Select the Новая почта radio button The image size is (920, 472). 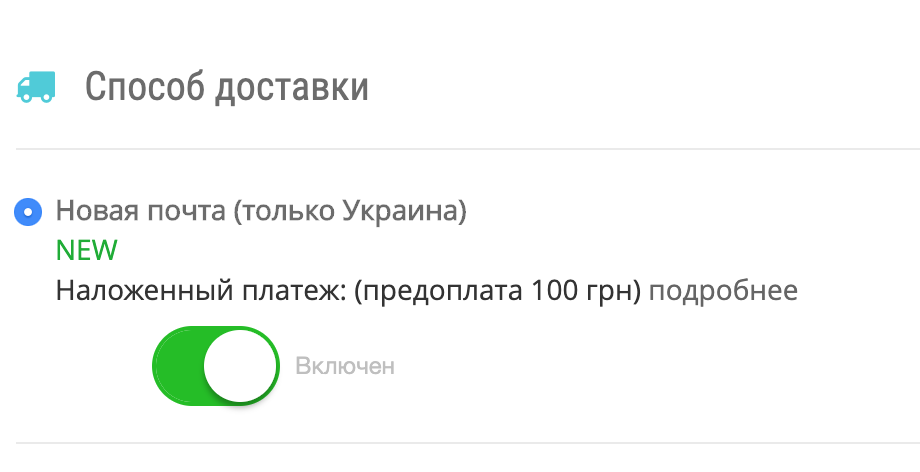click(28, 212)
